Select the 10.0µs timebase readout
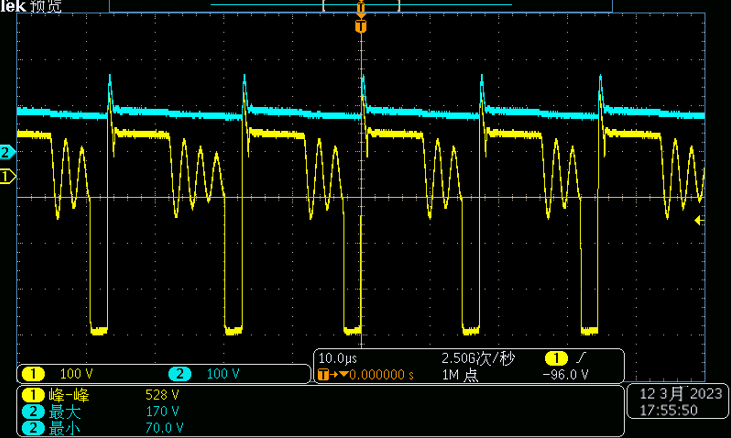731x438 pixels. point(338,358)
